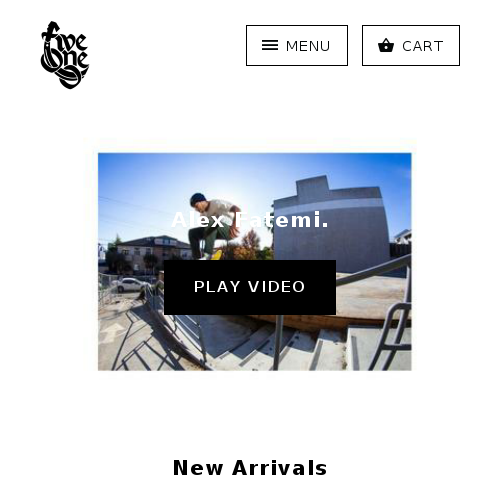
Task: Click the concrete building in the photo
Action: [x=331, y=225]
